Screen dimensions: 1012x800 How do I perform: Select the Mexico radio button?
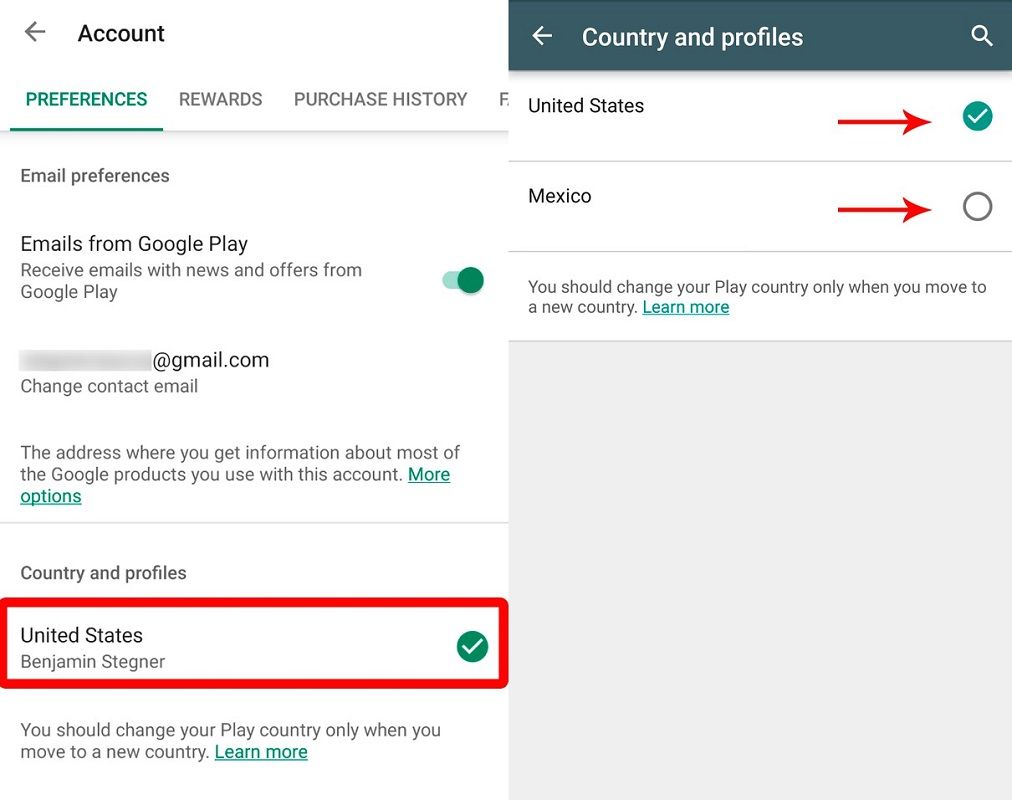click(x=977, y=207)
